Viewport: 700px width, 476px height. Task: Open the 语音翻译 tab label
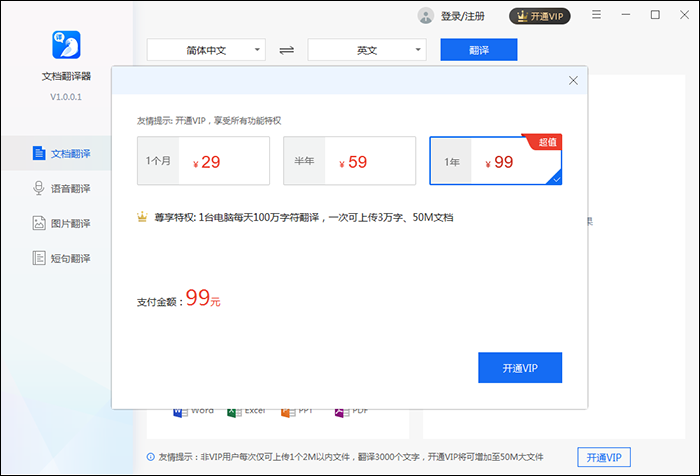(x=71, y=188)
